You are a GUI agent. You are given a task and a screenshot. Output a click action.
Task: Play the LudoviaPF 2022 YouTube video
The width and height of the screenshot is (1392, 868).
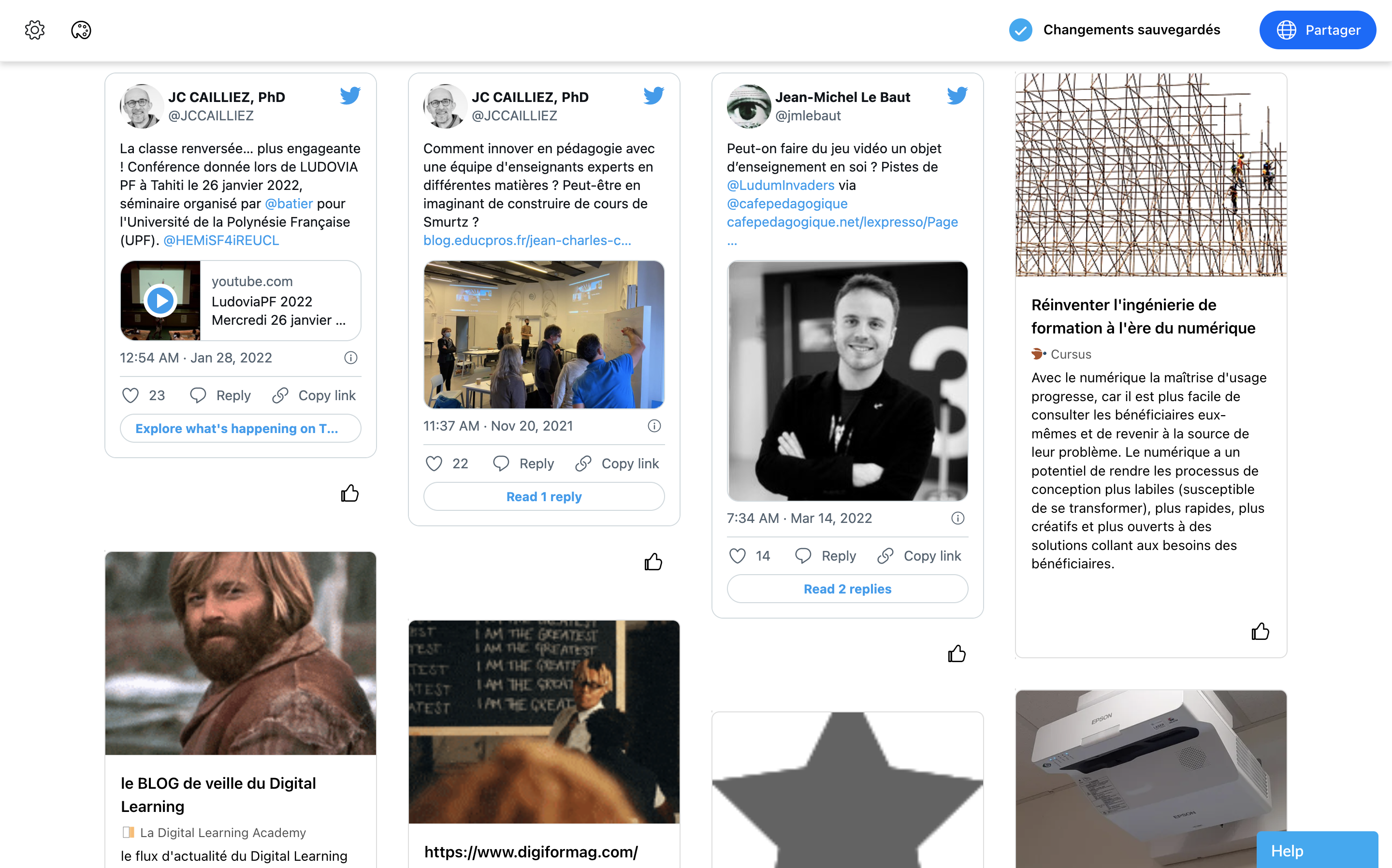[x=160, y=300]
